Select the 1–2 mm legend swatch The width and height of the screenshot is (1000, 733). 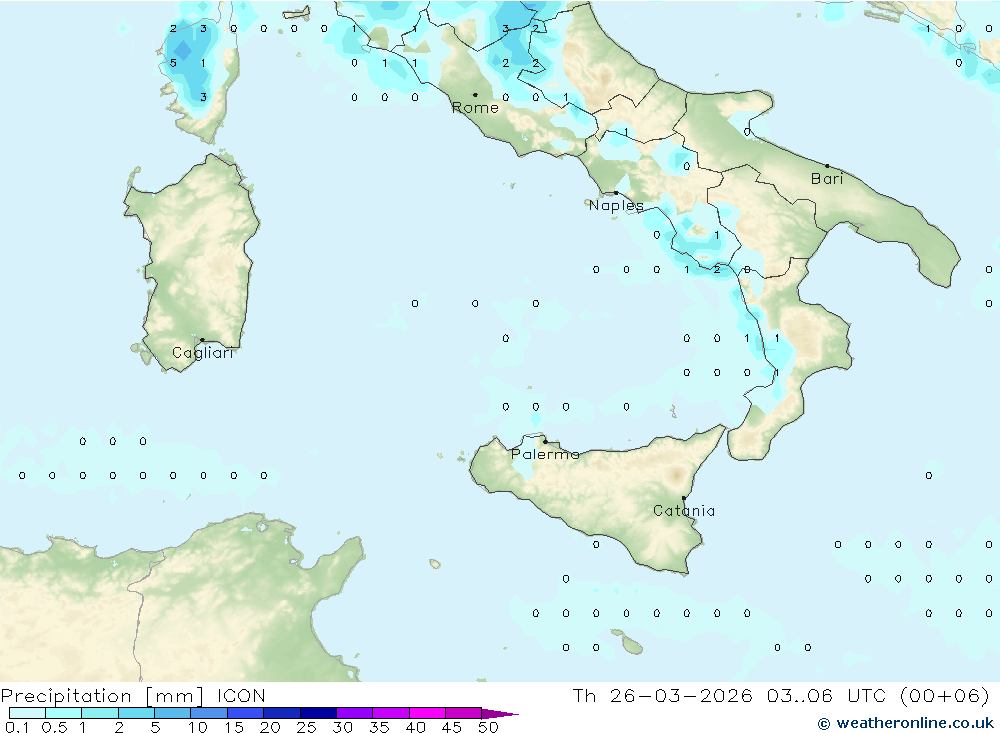(100, 713)
